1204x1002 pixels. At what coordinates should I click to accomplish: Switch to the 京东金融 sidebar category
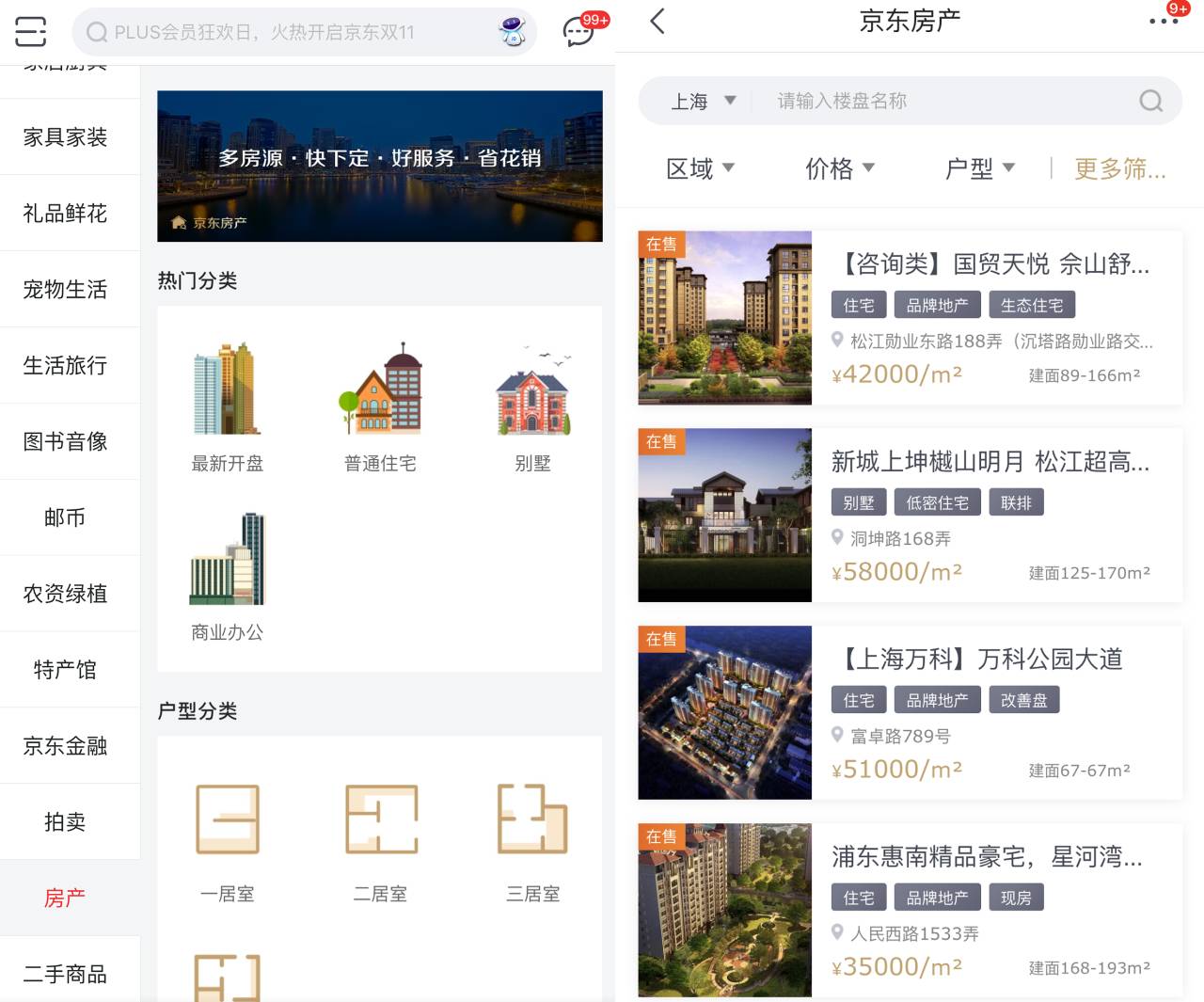tap(66, 745)
